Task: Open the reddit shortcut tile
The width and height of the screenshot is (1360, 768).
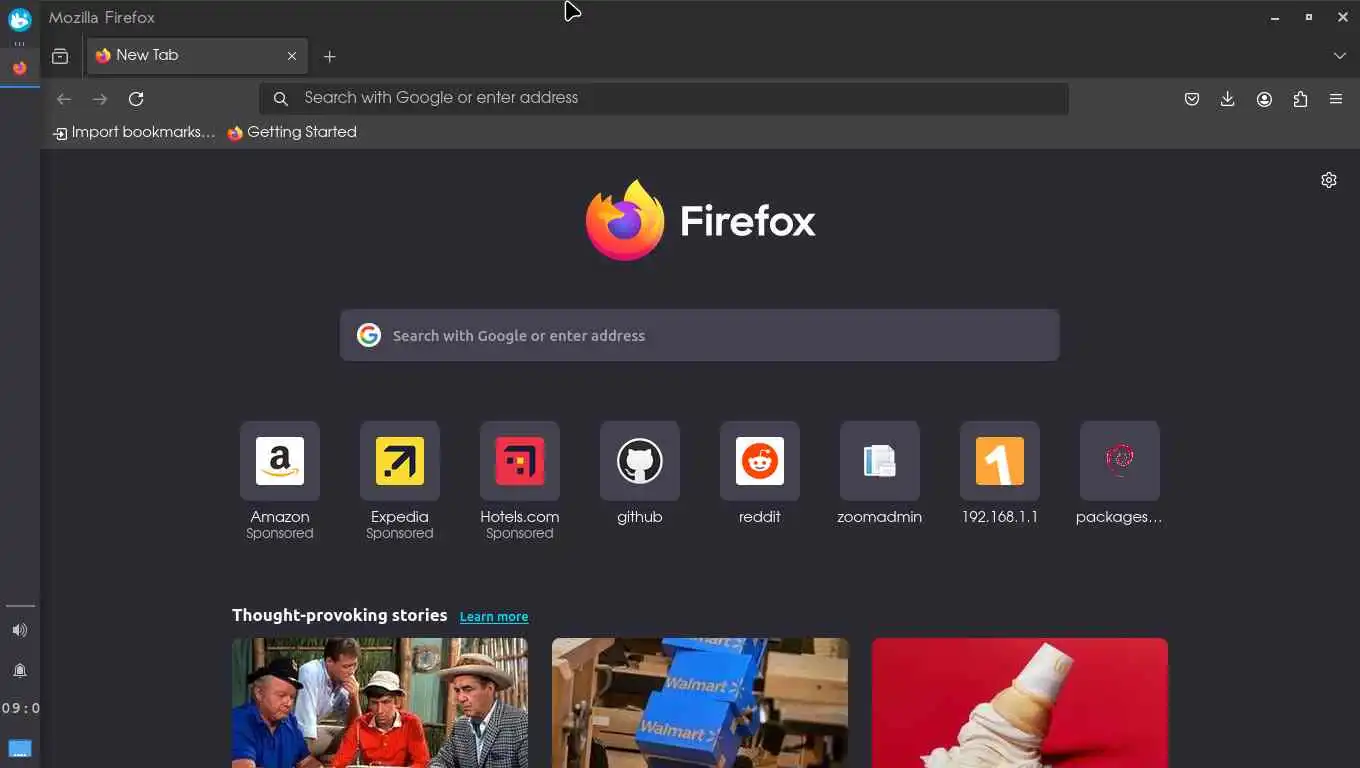Action: pos(760,461)
